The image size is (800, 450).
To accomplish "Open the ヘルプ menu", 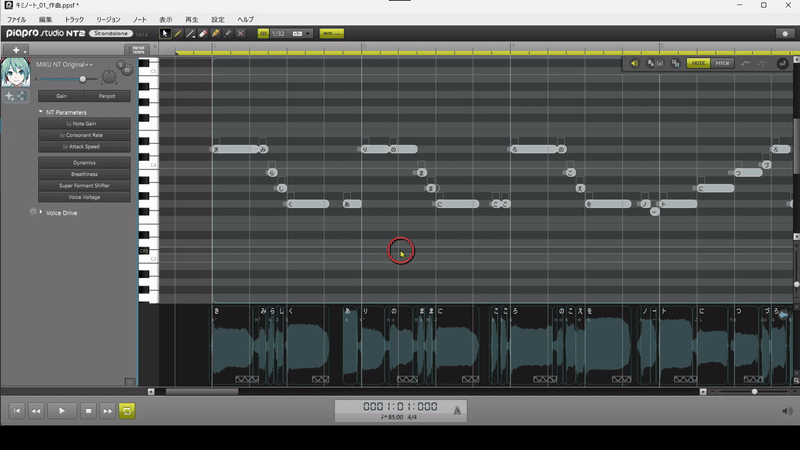I will (x=245, y=19).
